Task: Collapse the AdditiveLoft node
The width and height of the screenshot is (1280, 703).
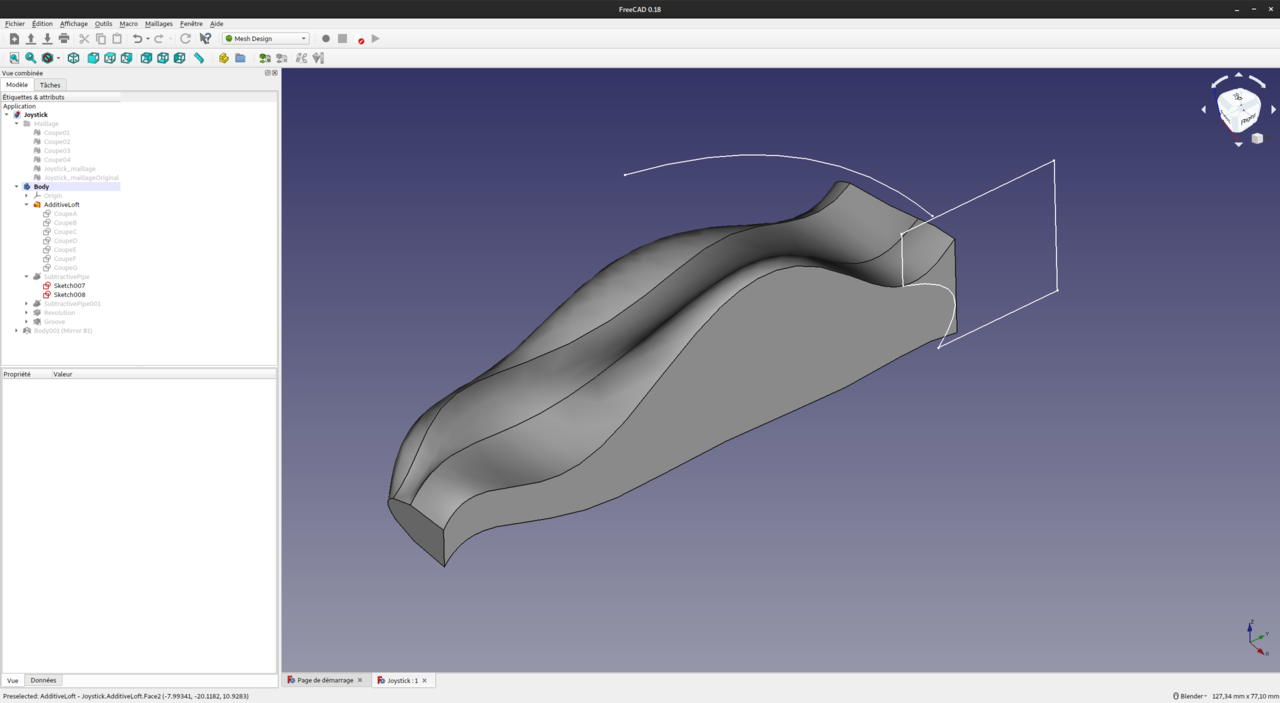Action: click(x=27, y=205)
